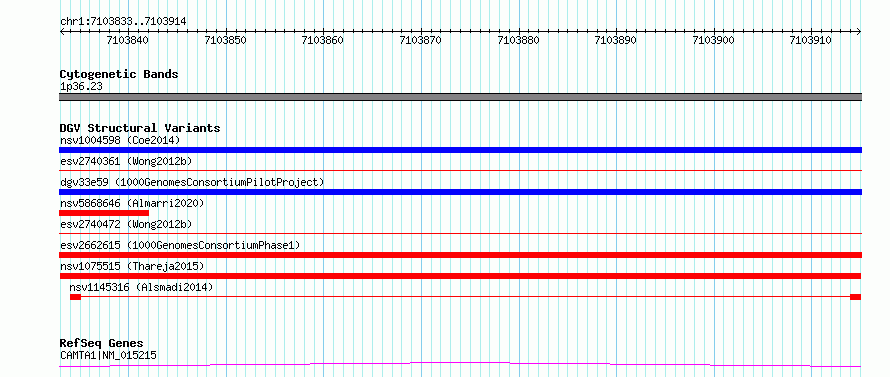This screenshot has width=890, height=377.
Task: Select the esv2740472 (Wong2012b) thin red line
Action: click(x=460, y=233)
